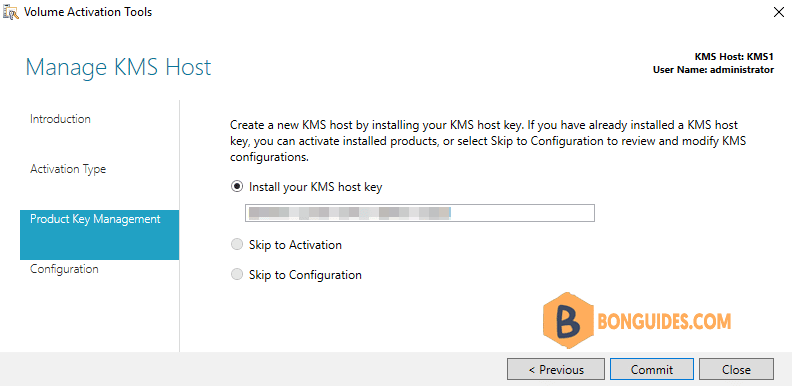Image resolution: width=792 pixels, height=386 pixels.
Task: Jump to the Configuration step in sidebar
Action: click(64, 269)
